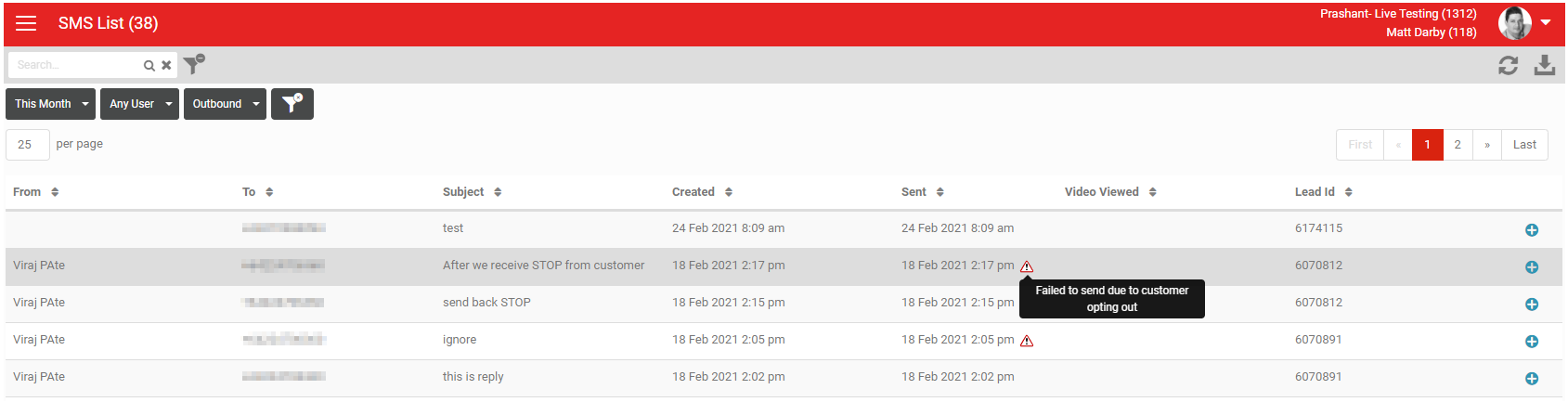
Task: Go to the First page
Action: point(1360,145)
